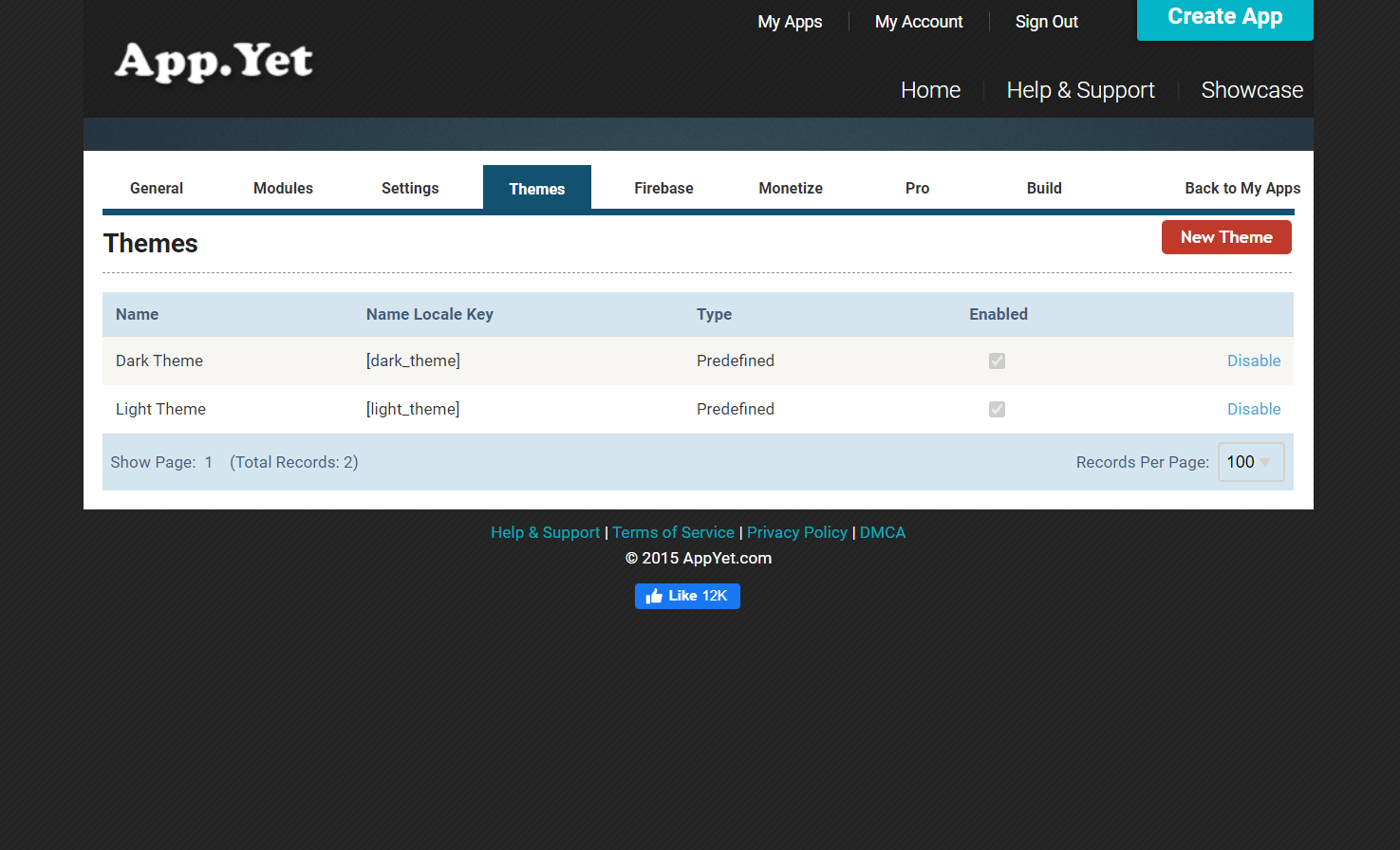Open Terms of Service link

click(673, 532)
